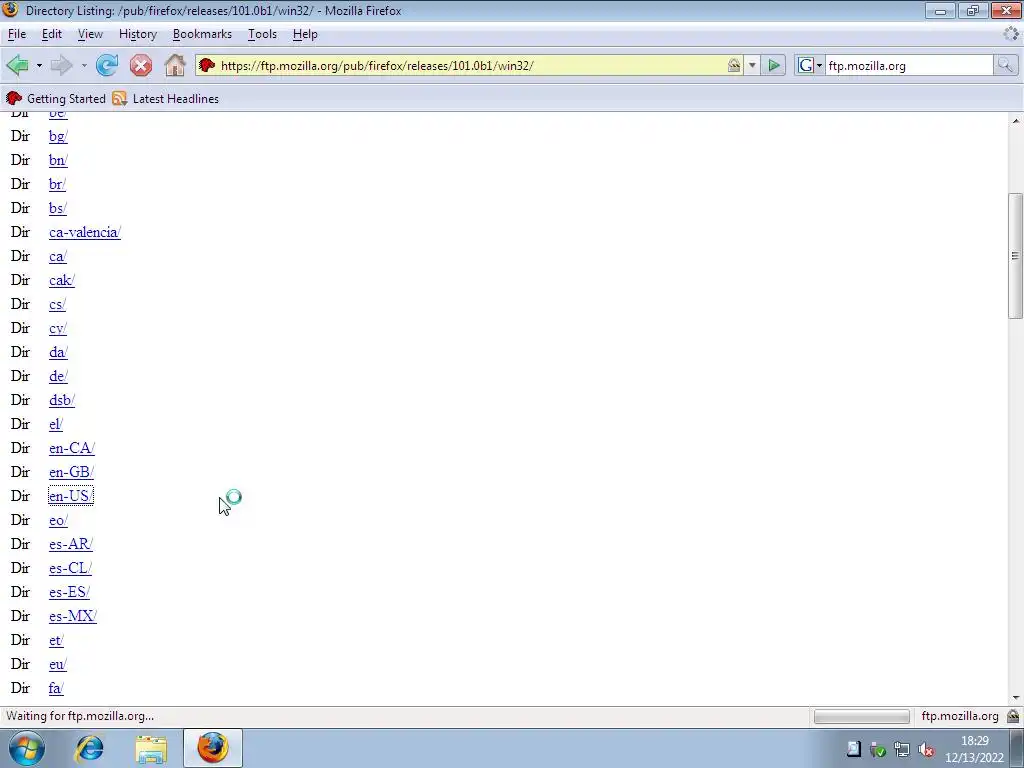Open the bs/ directory link
This screenshot has width=1024, height=768.
[57, 208]
